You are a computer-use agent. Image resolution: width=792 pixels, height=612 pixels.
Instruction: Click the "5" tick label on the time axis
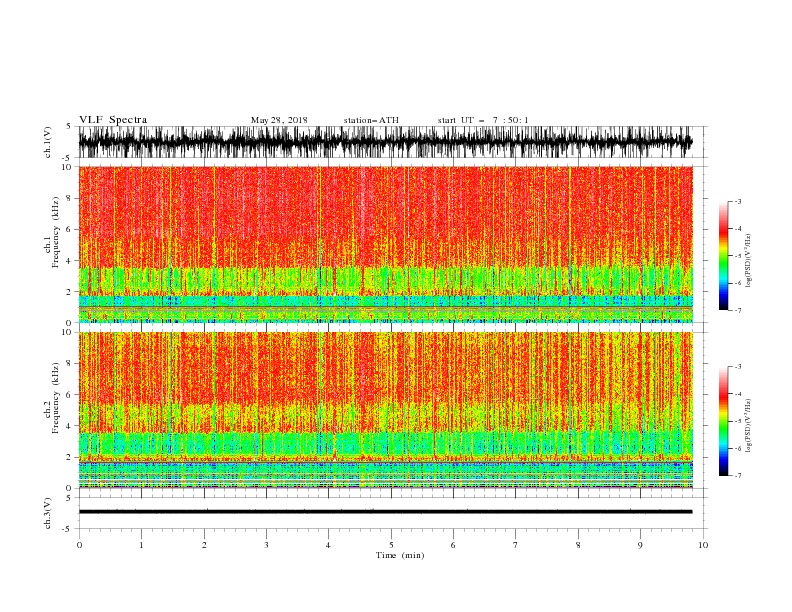coord(391,545)
